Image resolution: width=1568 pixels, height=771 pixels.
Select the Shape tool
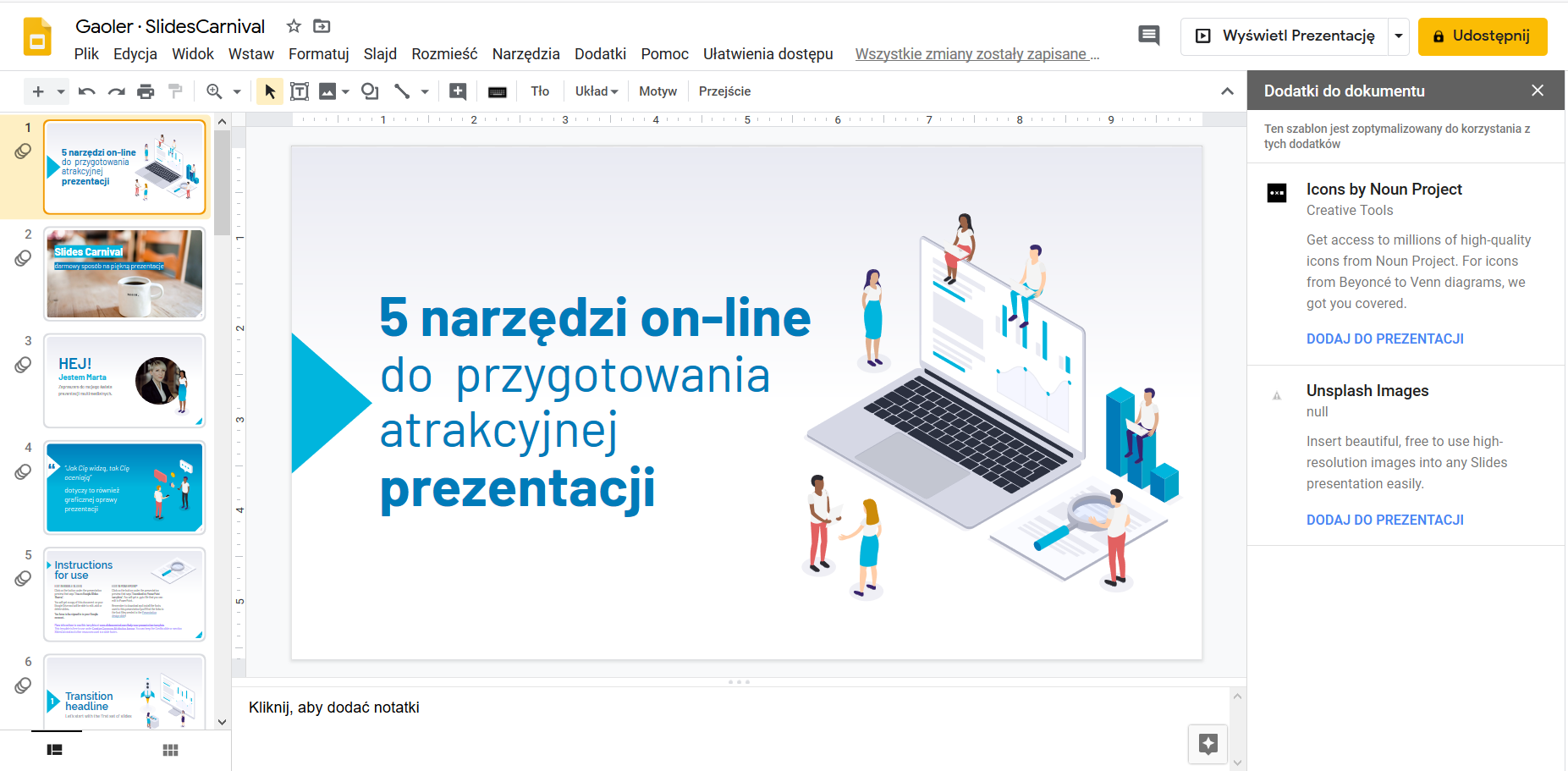(x=370, y=91)
